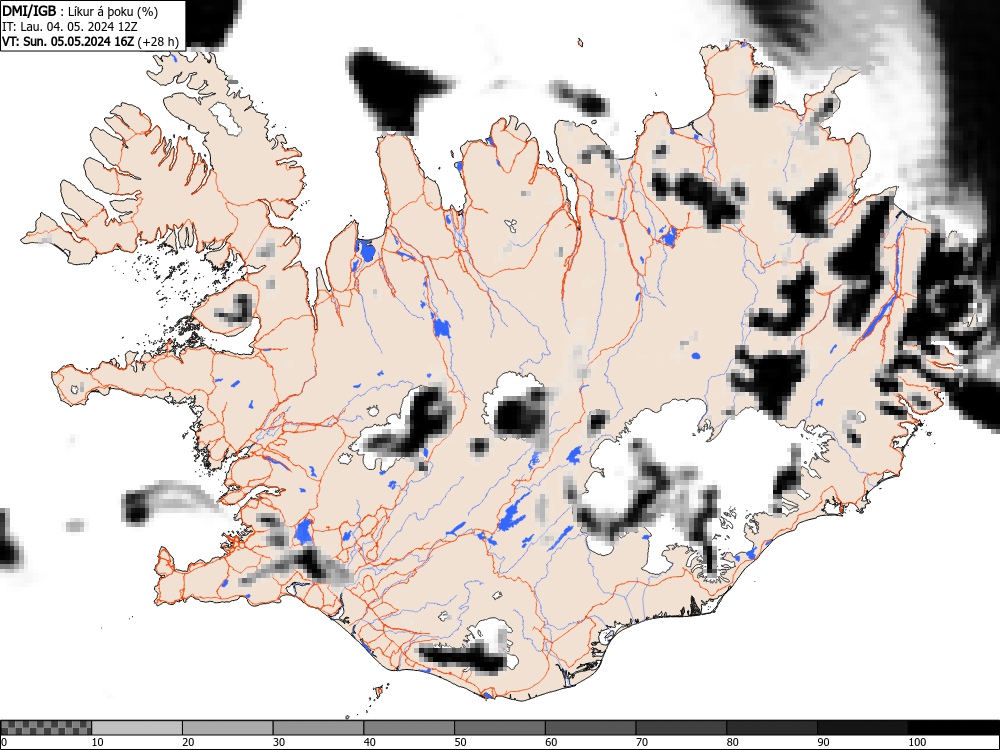Click the 60-70 dark gray legend swatch

(590, 728)
